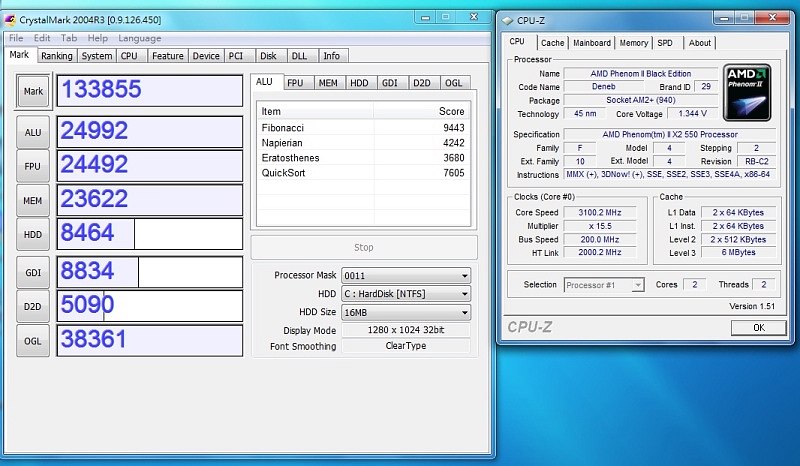800x466 pixels.
Task: Switch to the Feature tab
Action: 167,56
